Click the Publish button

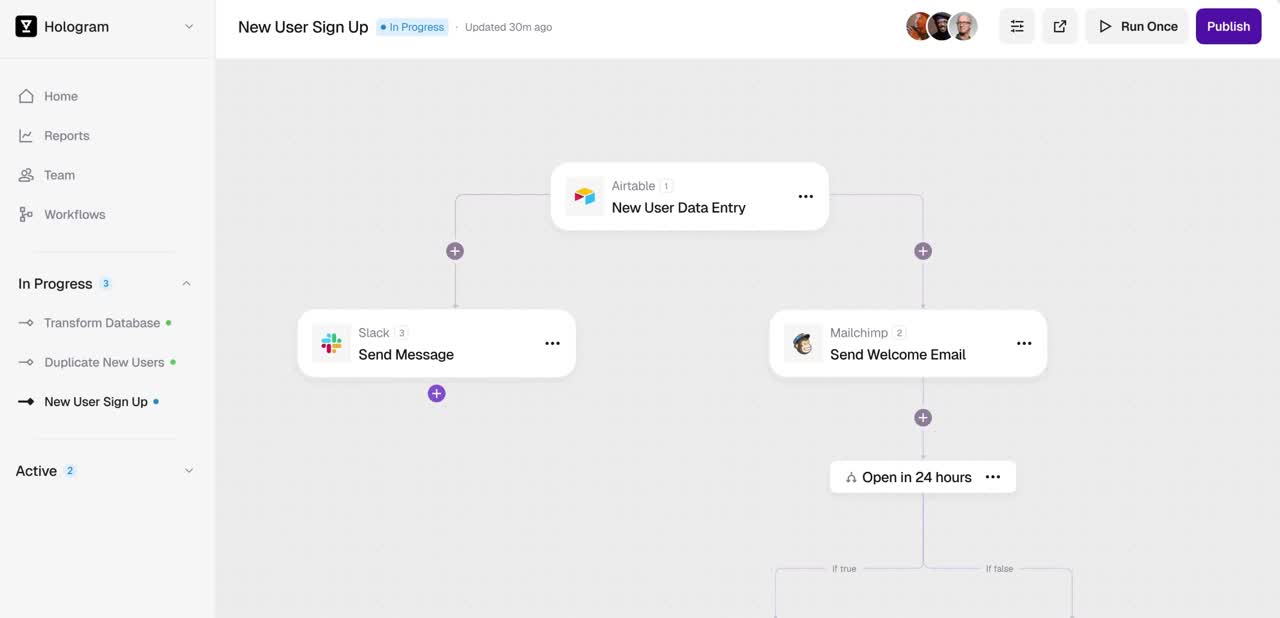pyautogui.click(x=1228, y=27)
